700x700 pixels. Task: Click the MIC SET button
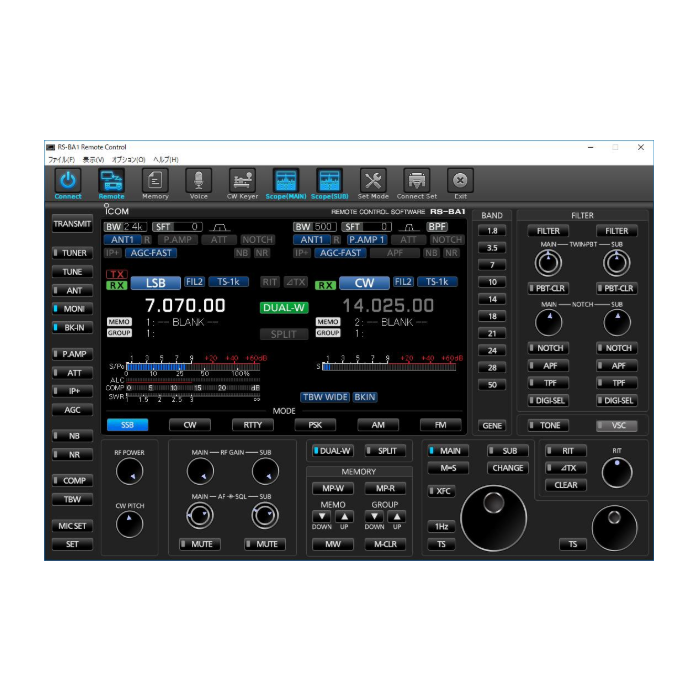[72, 526]
